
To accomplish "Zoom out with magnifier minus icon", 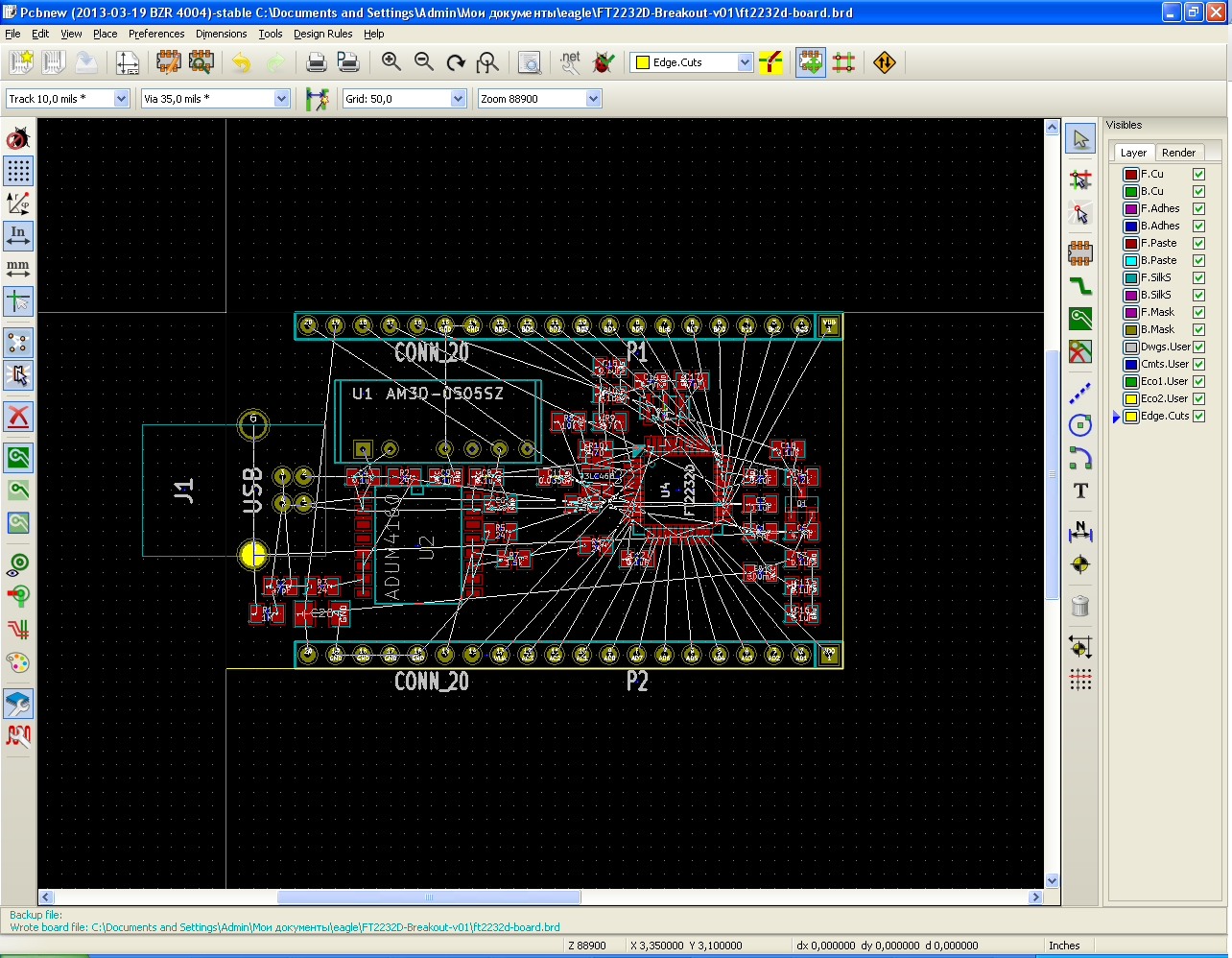I will click(423, 62).
